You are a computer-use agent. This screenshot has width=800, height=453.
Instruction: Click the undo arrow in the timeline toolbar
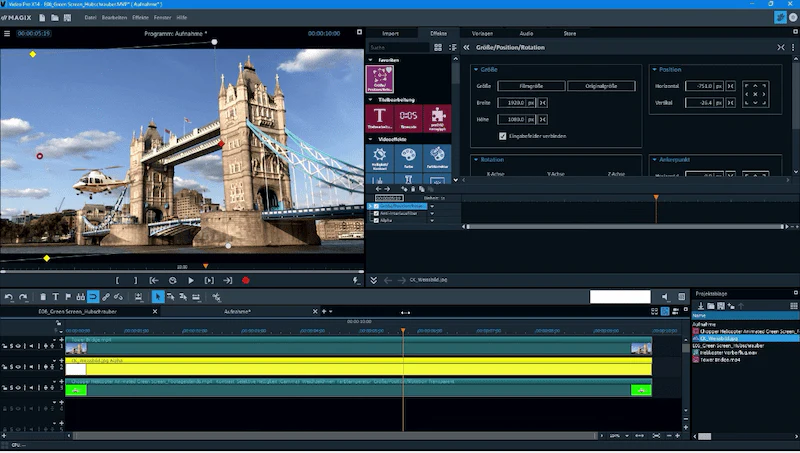[9, 297]
